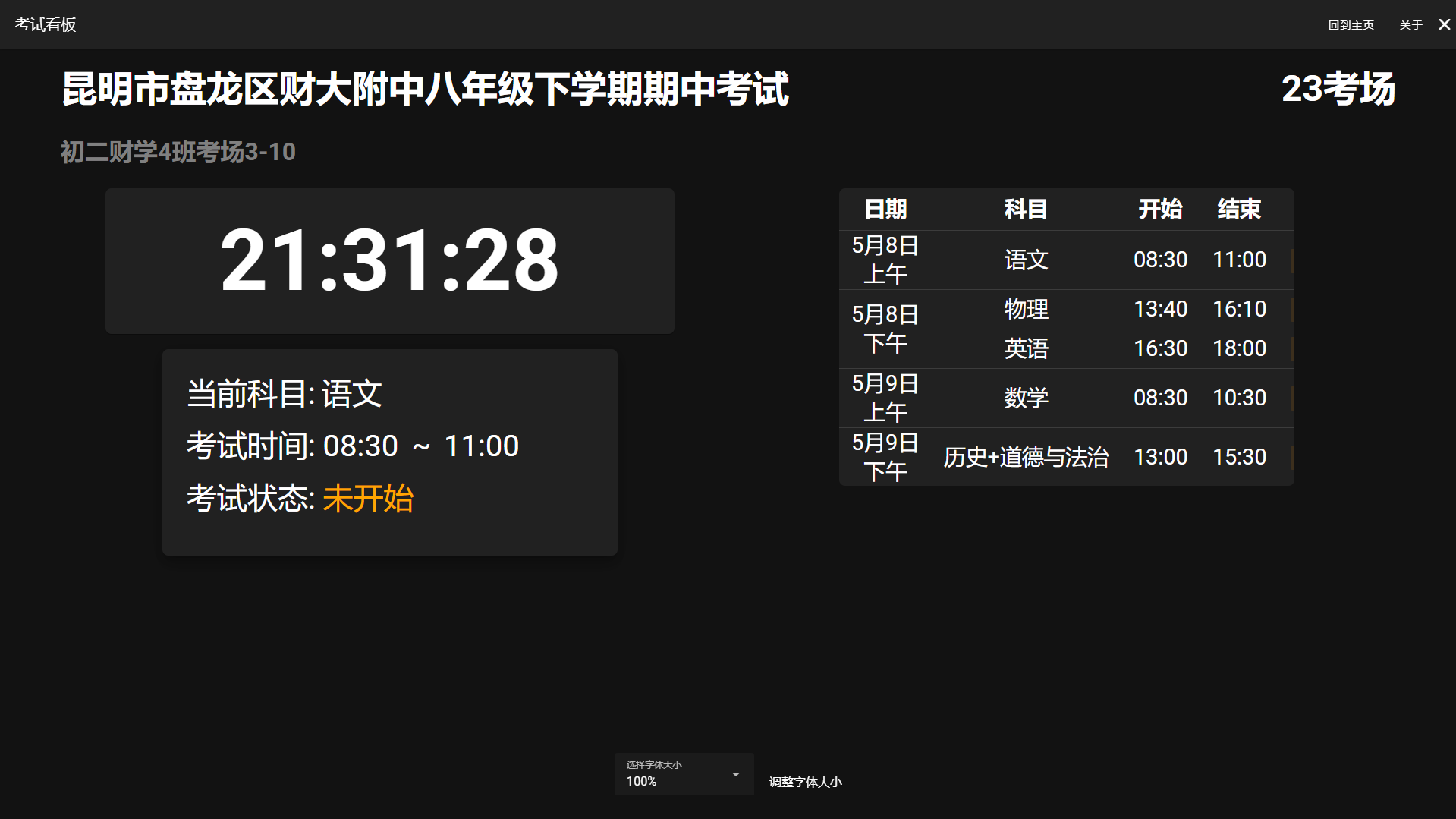Select the 英语 exam row

click(x=1026, y=348)
